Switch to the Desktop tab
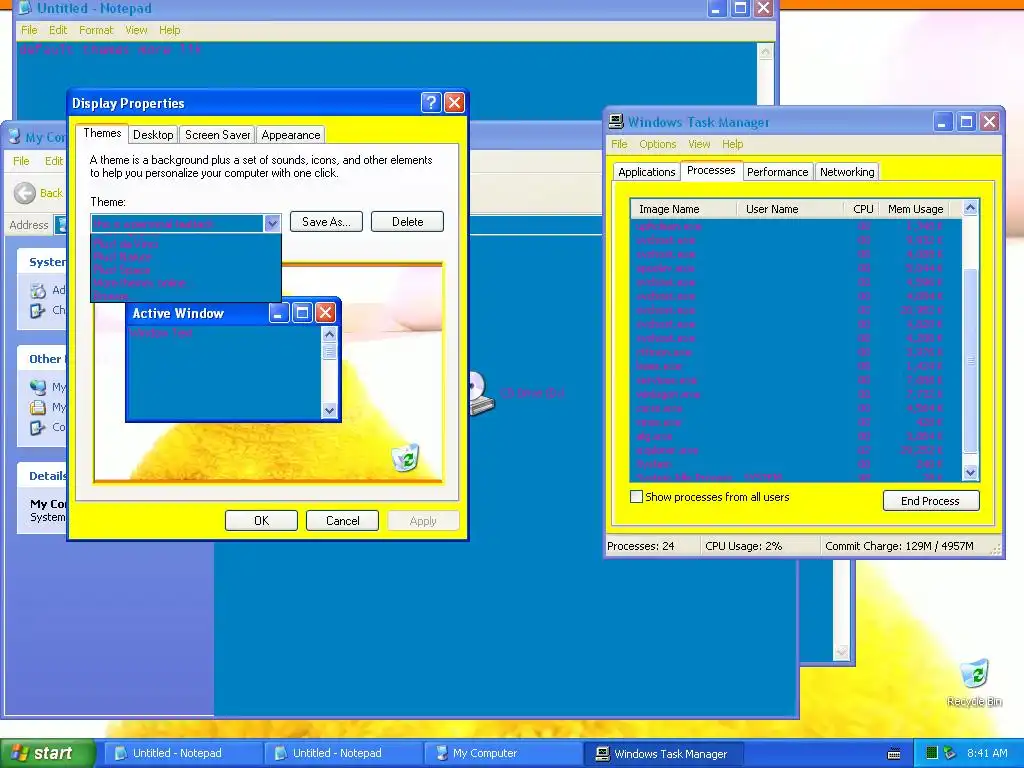Image resolution: width=1024 pixels, height=768 pixels. (x=153, y=135)
